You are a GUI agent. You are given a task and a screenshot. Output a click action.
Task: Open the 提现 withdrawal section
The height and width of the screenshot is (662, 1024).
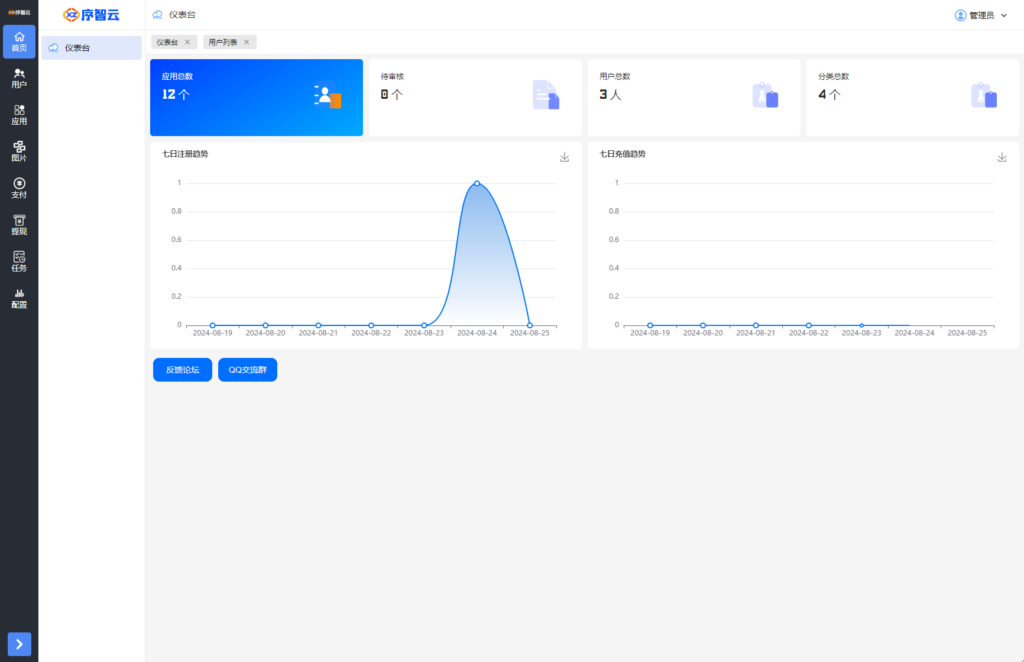[19, 225]
